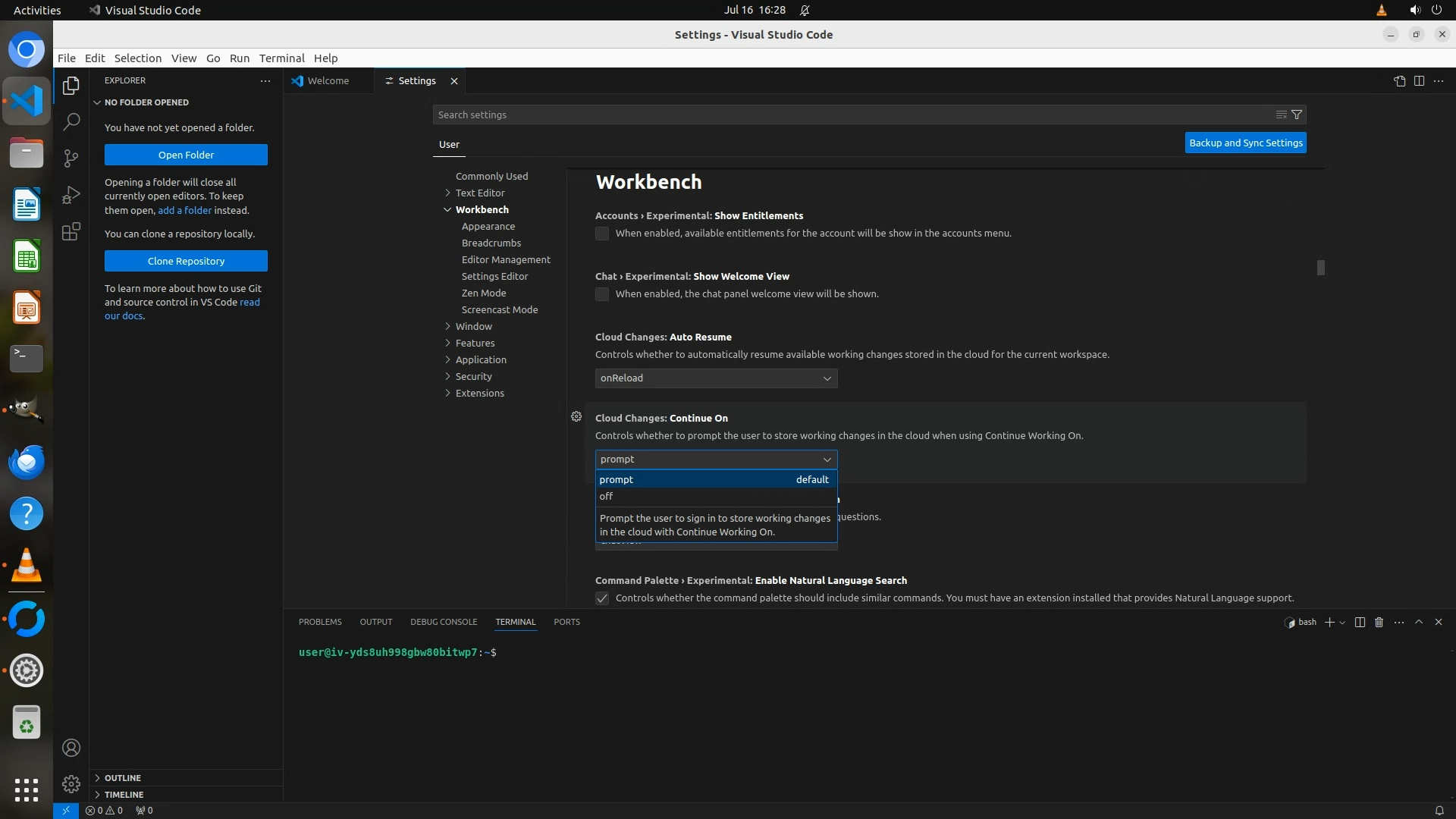Open the Auto Resume onReload dropdown

coord(716,378)
